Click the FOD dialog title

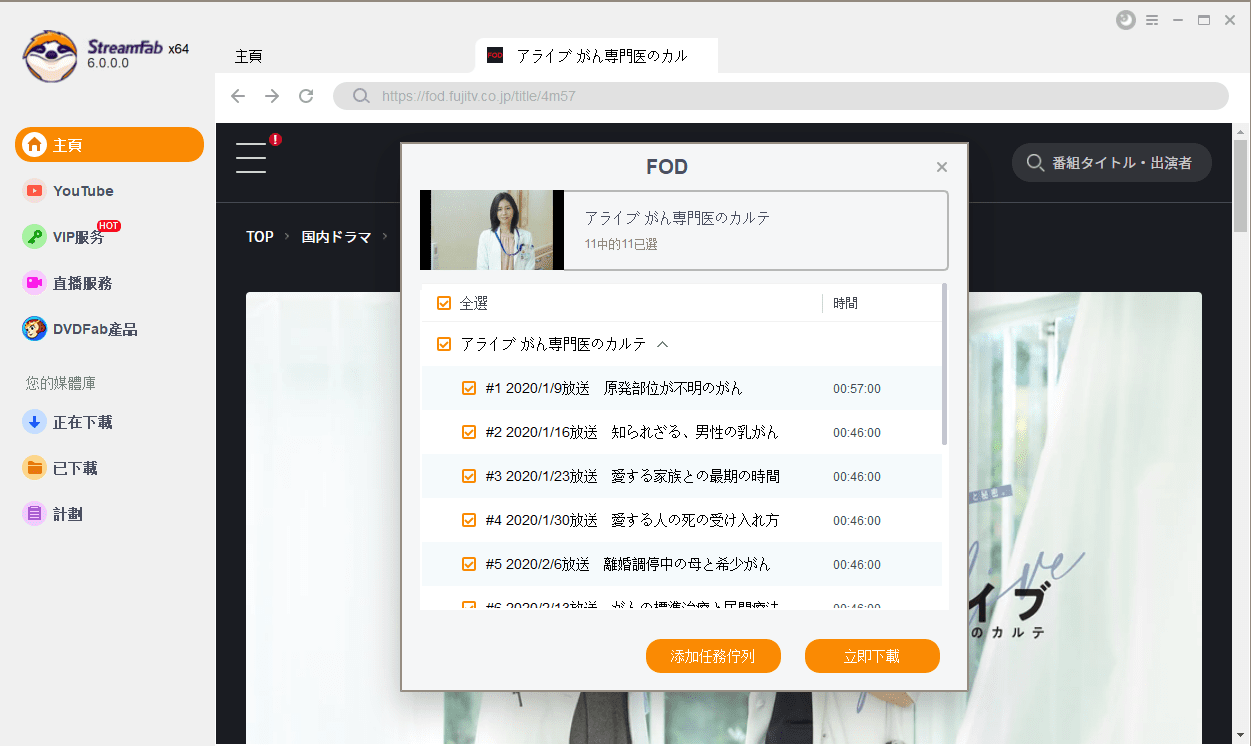[x=667, y=167]
